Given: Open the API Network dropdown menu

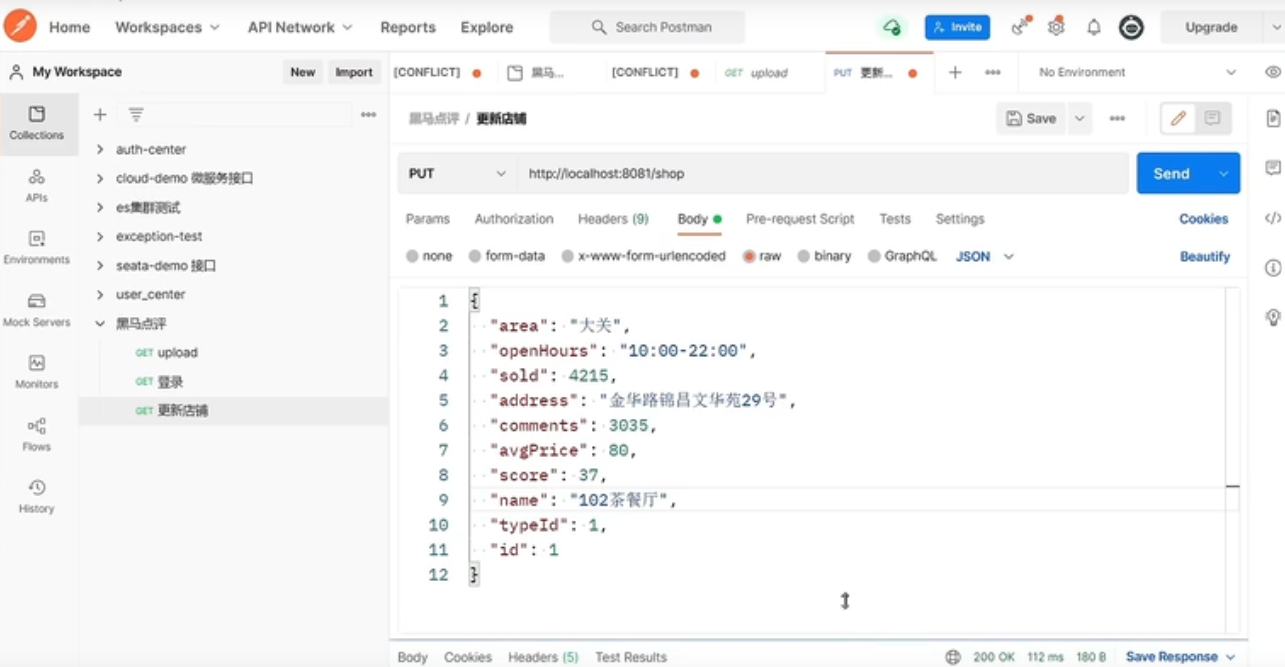Looking at the screenshot, I should coord(300,27).
